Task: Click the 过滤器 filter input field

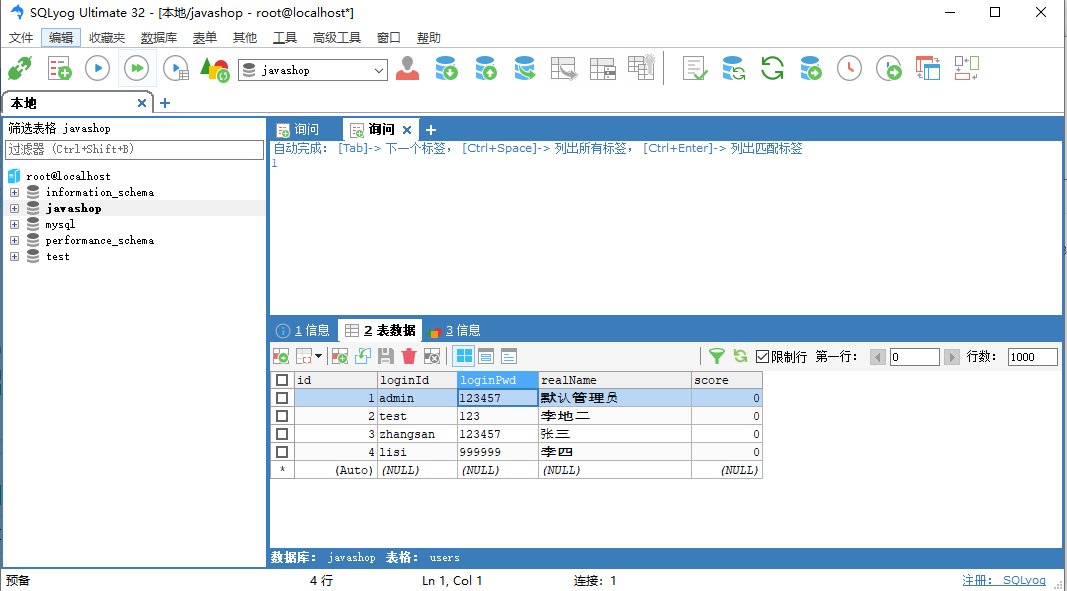Action: click(x=134, y=149)
